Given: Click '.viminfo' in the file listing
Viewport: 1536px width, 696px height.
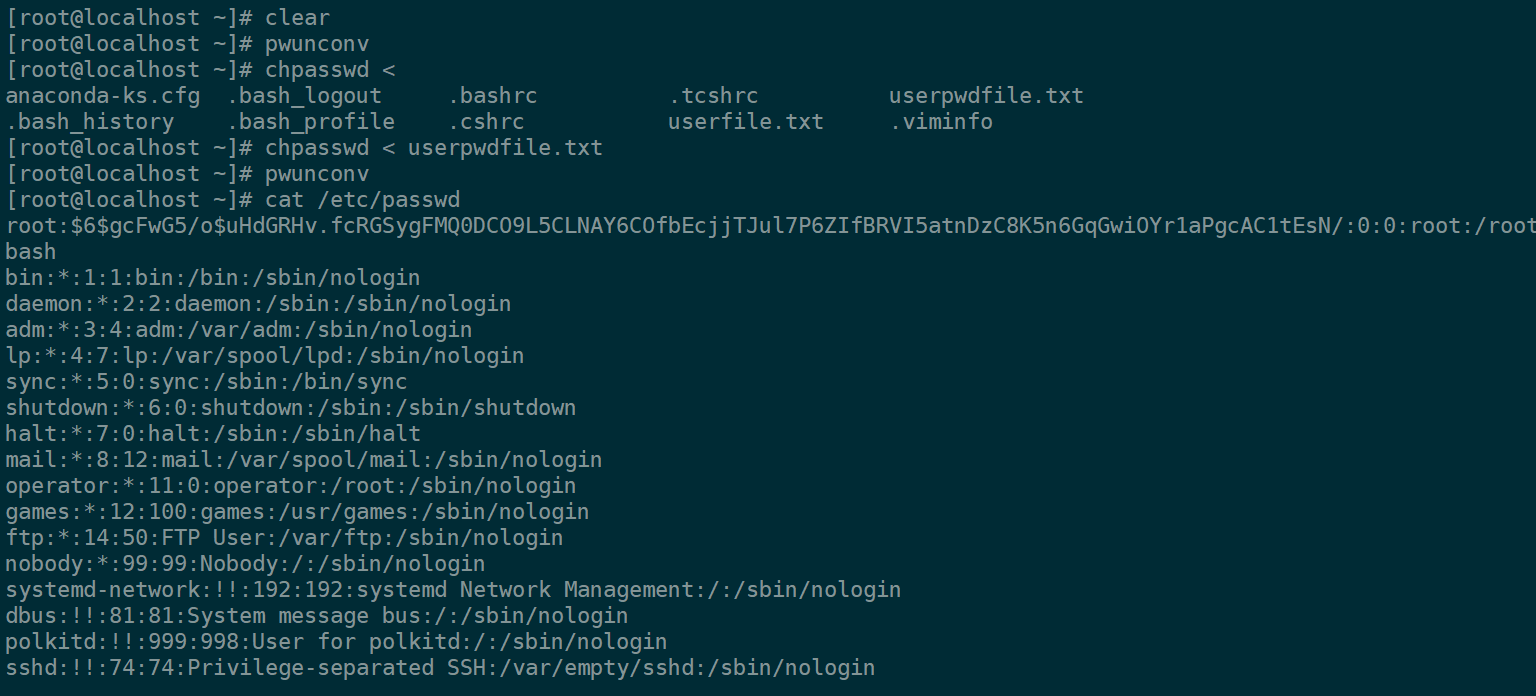Looking at the screenshot, I should pos(940,122).
